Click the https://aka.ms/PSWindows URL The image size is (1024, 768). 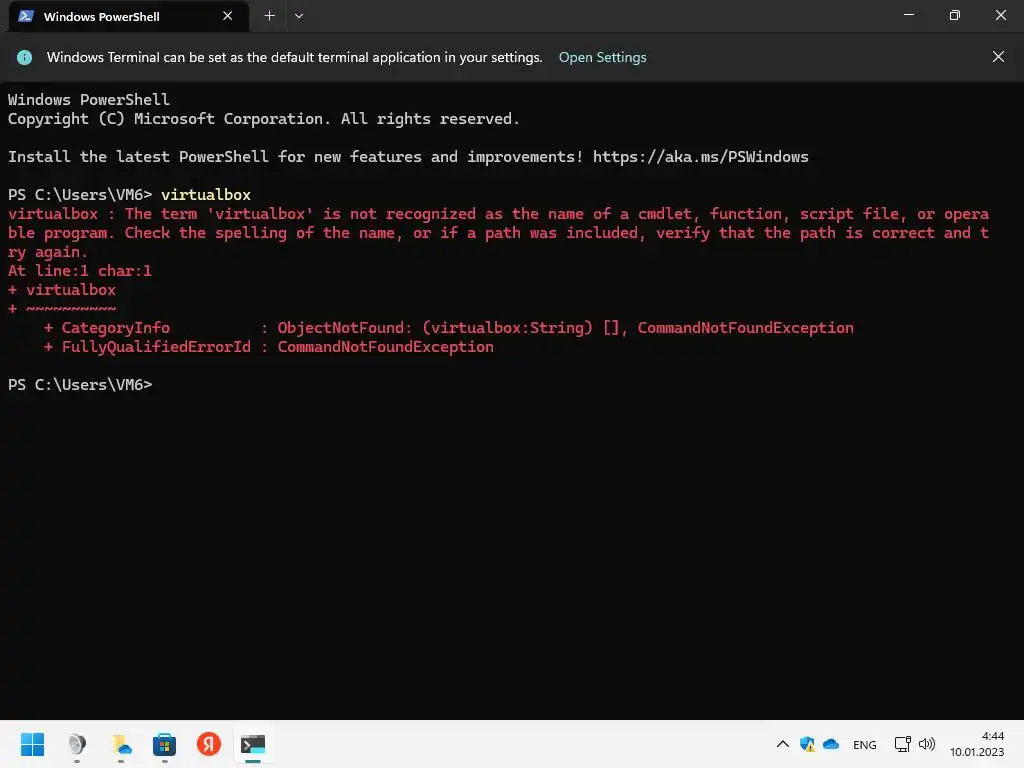701,157
